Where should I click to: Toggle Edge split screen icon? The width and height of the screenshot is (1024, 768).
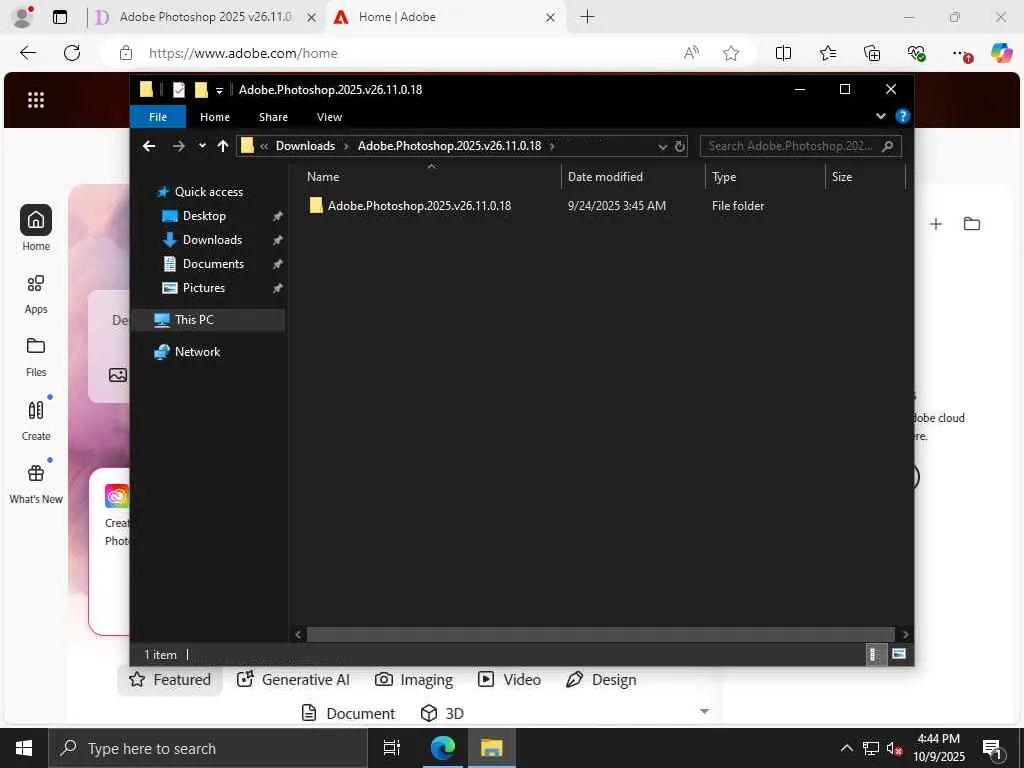click(783, 53)
